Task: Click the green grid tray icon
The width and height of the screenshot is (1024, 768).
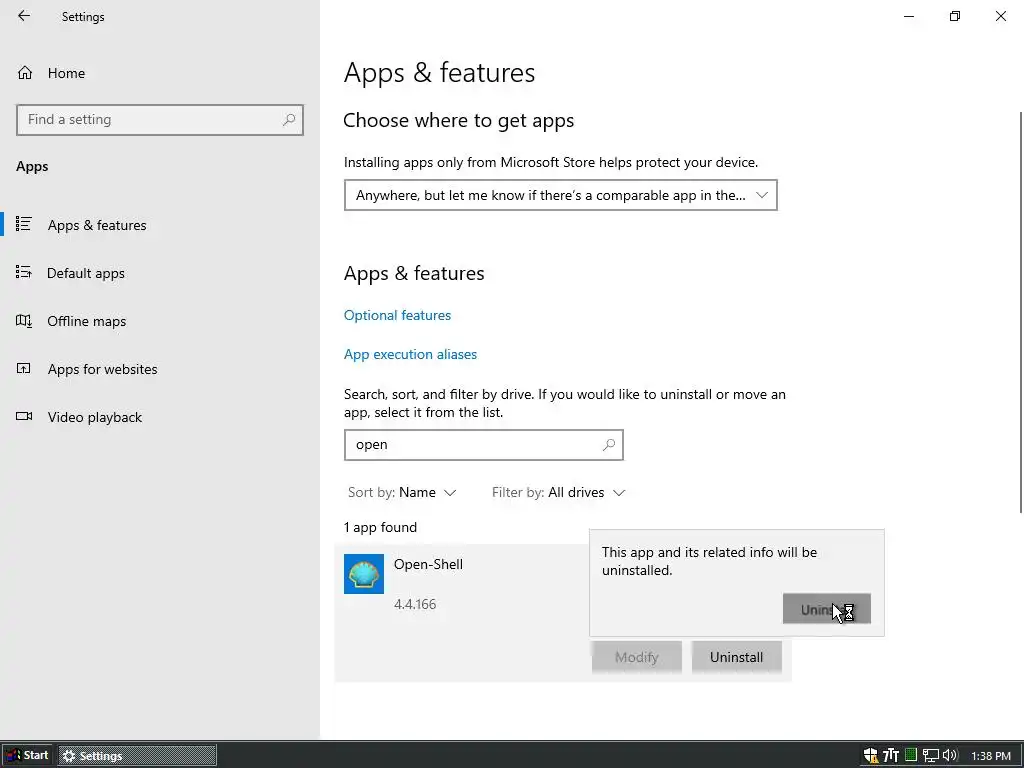Action: click(x=911, y=755)
